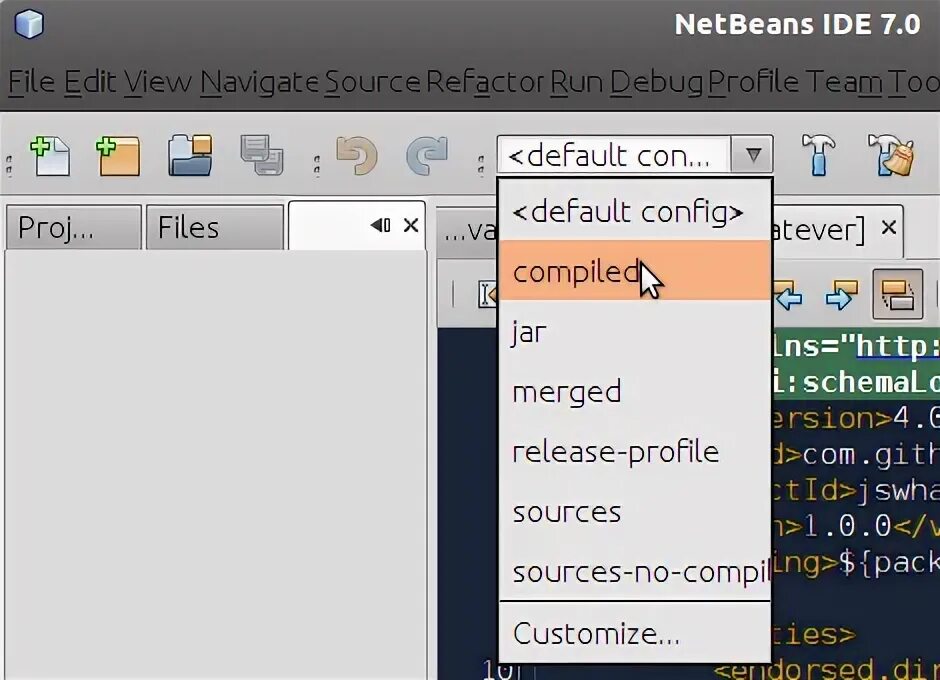Click the blue left-arrow editor icon
940x680 pixels.
tap(787, 294)
